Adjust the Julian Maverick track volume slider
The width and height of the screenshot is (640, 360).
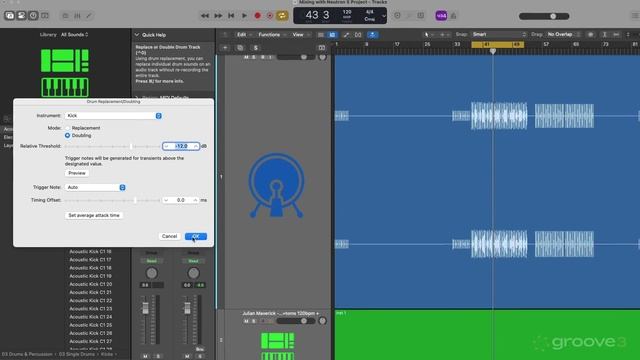click(296, 321)
